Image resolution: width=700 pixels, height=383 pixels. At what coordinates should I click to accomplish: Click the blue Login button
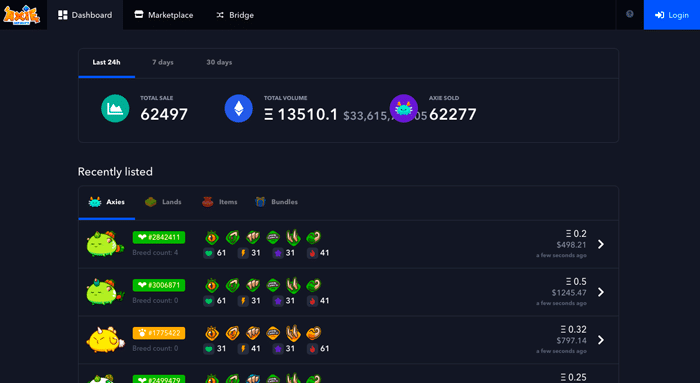pyautogui.click(x=671, y=15)
